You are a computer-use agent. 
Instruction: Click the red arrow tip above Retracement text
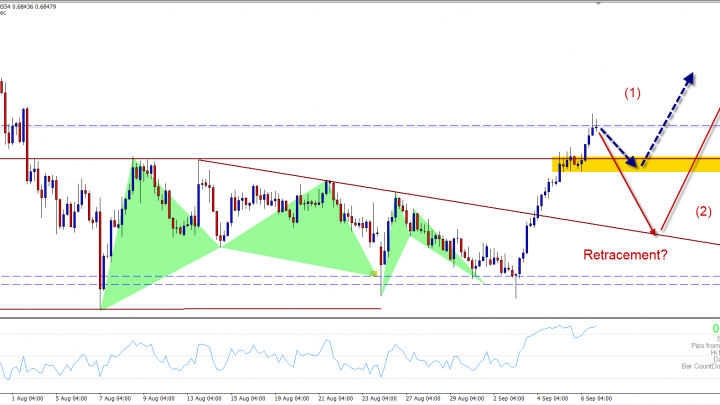(x=655, y=231)
